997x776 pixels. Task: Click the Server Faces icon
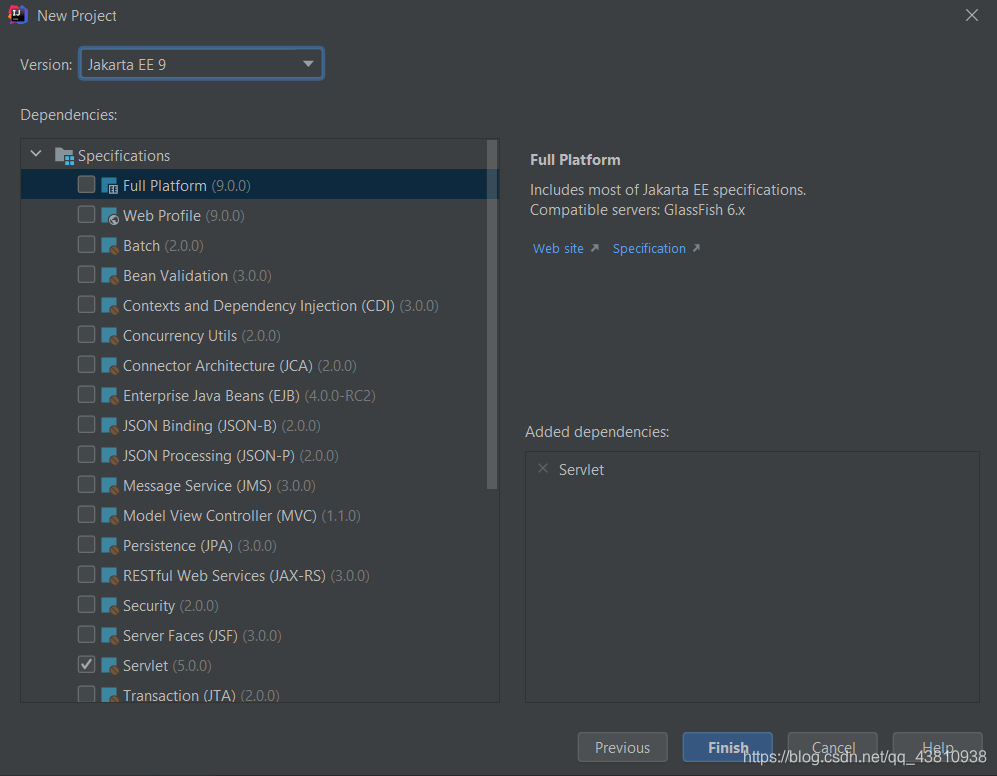pos(109,635)
